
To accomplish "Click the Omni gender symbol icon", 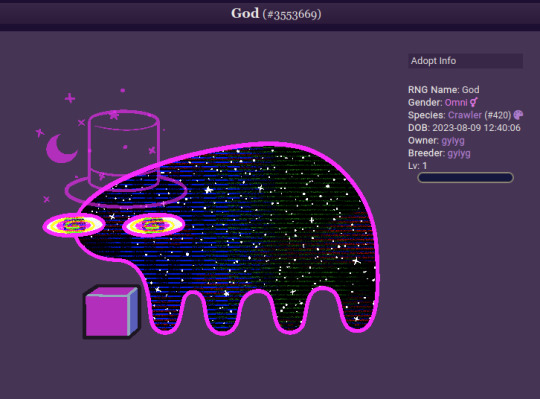I will 474,102.
